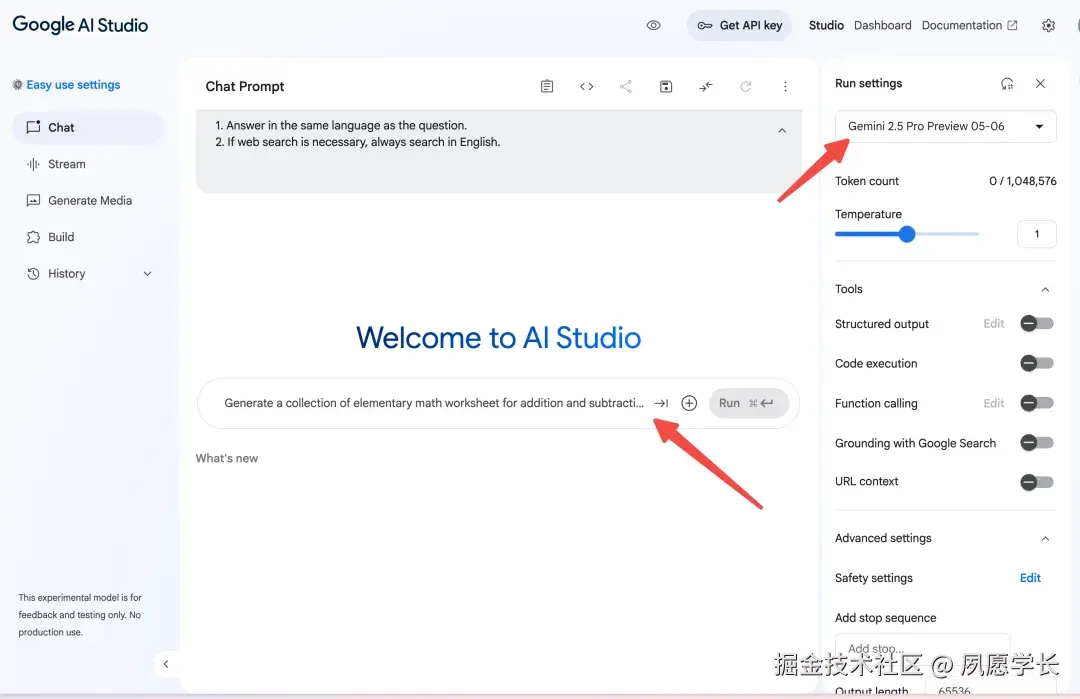1080x699 pixels.
Task: Click Easy use settings link
Action: pyautogui.click(x=66, y=85)
